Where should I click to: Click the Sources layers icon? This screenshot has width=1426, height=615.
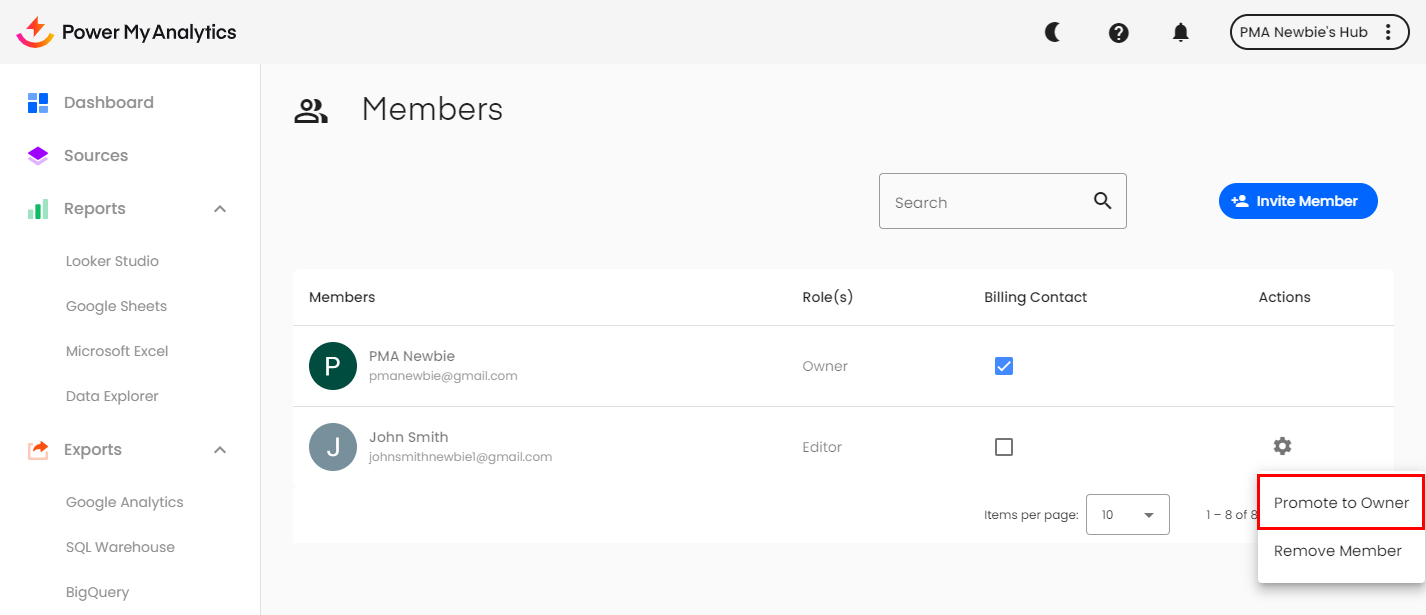[38, 156]
